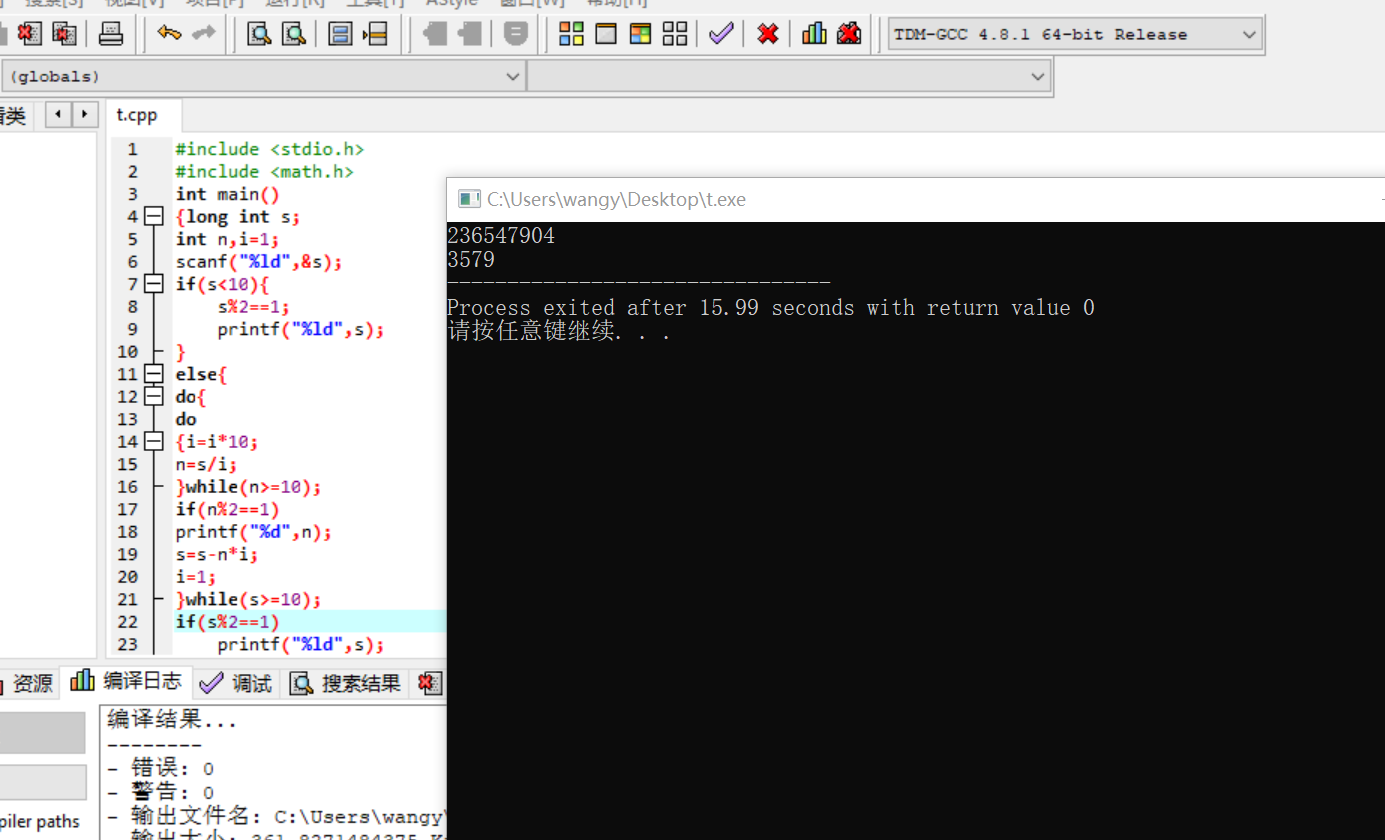
Task: Compile using the four colored squares icon
Action: [571, 34]
